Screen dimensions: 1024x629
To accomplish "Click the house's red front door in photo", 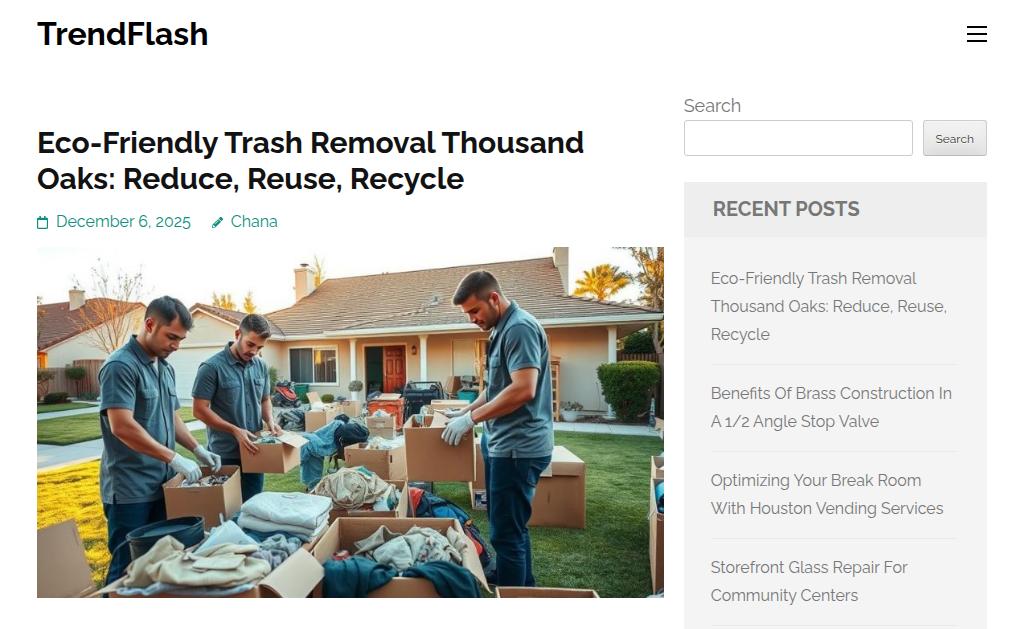I will (x=394, y=369).
